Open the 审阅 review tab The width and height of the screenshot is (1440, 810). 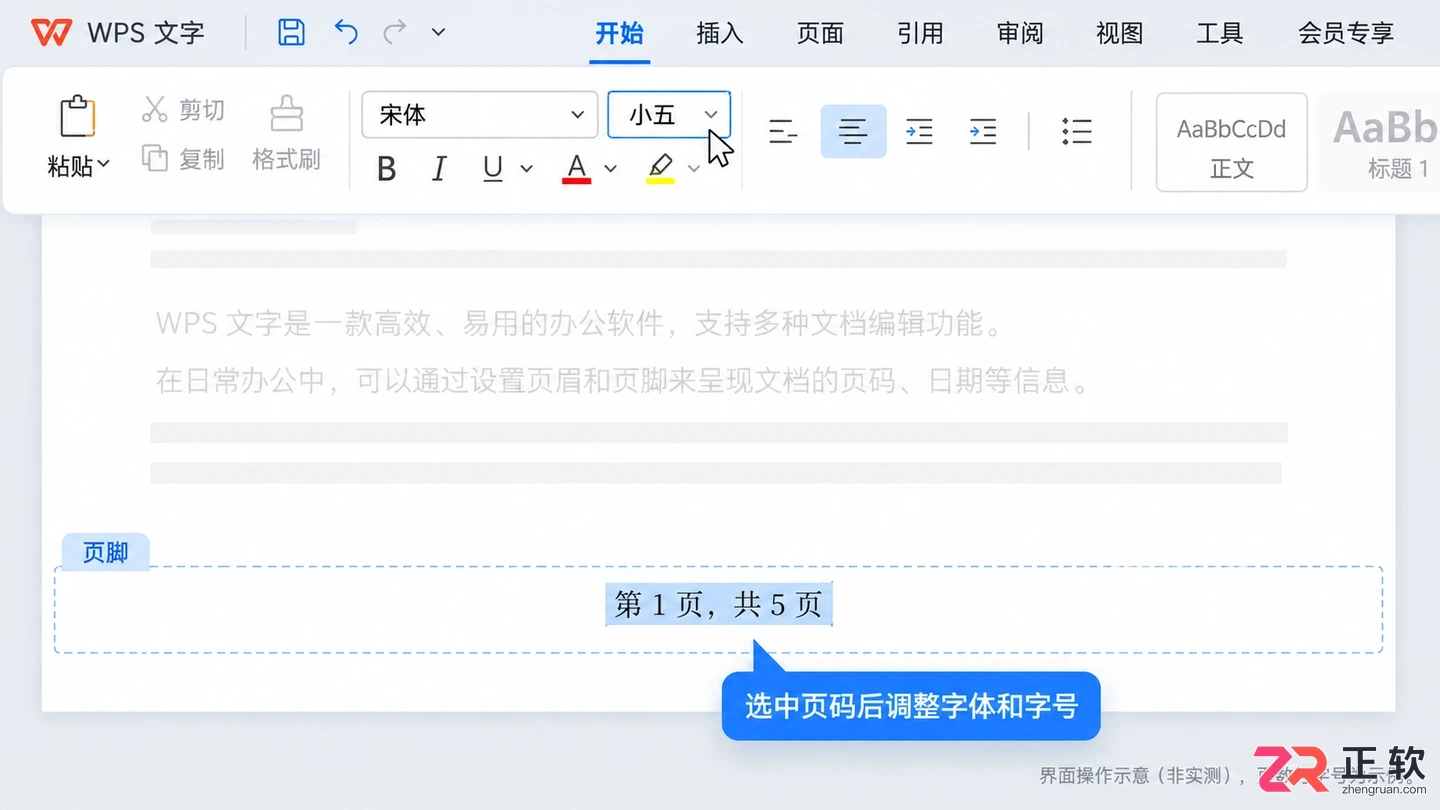pos(1020,33)
